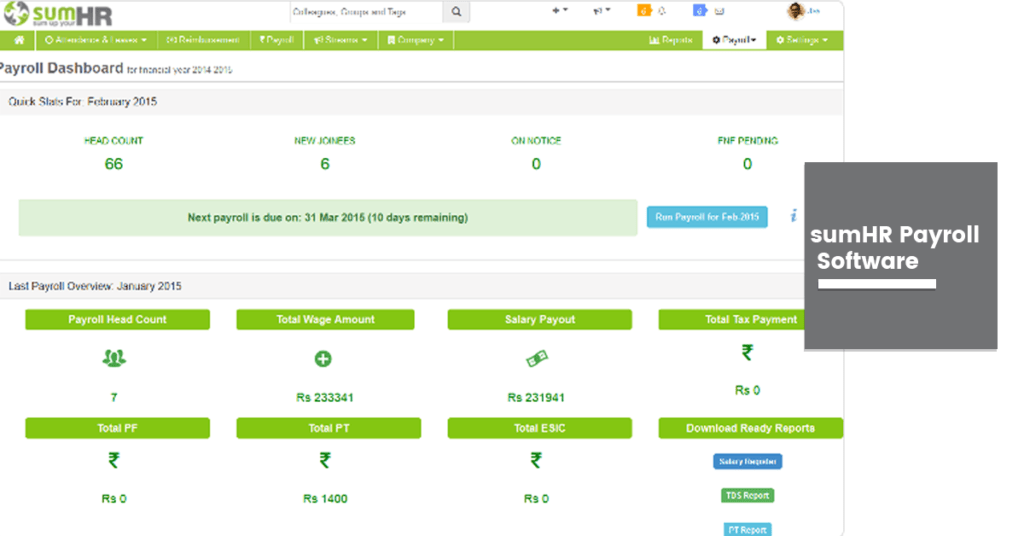
Task: Click the Total PT header
Action: [328, 428]
